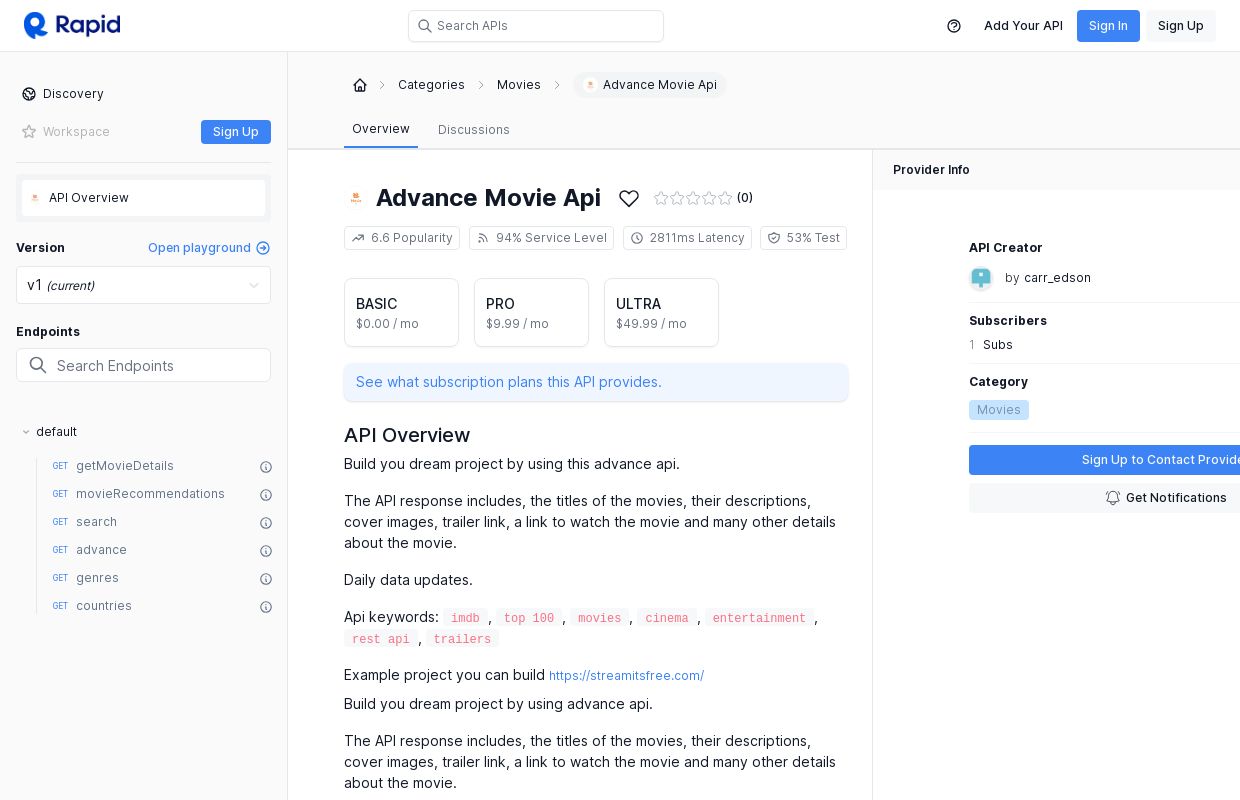The image size is (1240, 800).
Task: Select Advance Movie Api breadcrumb
Action: click(x=650, y=85)
